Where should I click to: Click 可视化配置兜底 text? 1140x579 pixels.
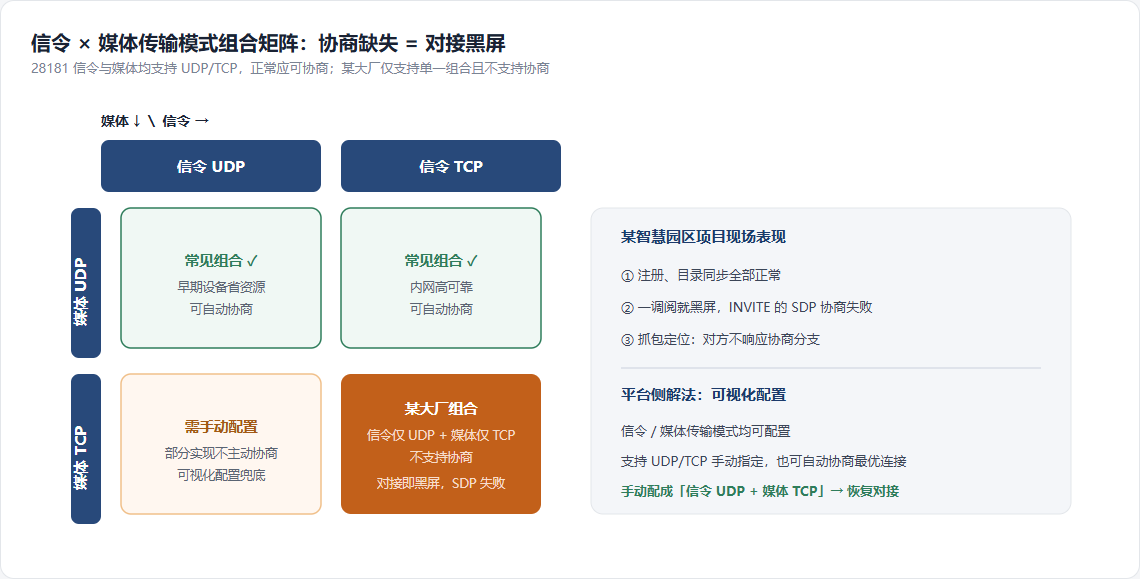pyautogui.click(x=221, y=475)
